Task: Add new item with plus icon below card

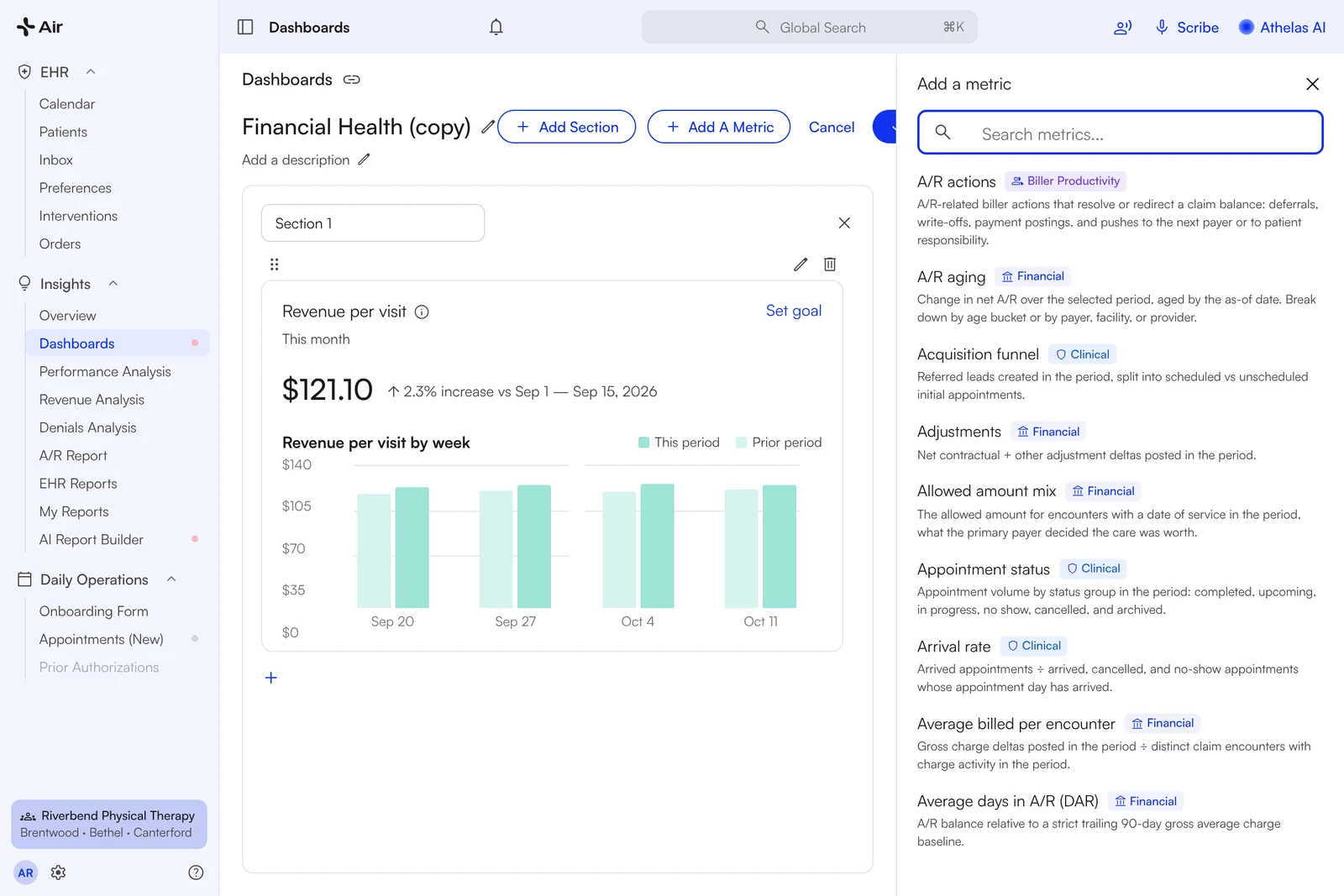Action: pyautogui.click(x=270, y=678)
